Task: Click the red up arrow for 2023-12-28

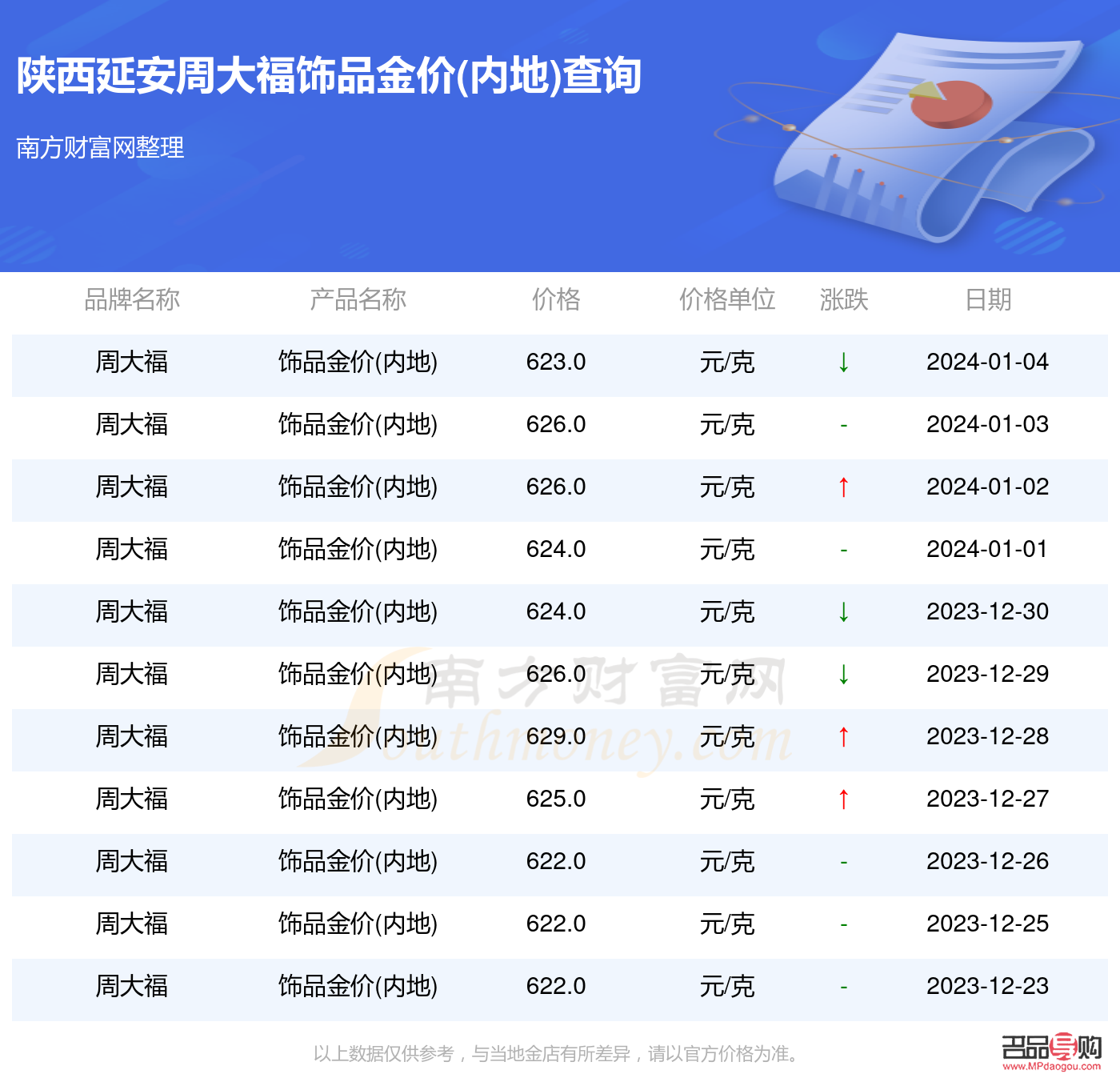Action: click(843, 737)
